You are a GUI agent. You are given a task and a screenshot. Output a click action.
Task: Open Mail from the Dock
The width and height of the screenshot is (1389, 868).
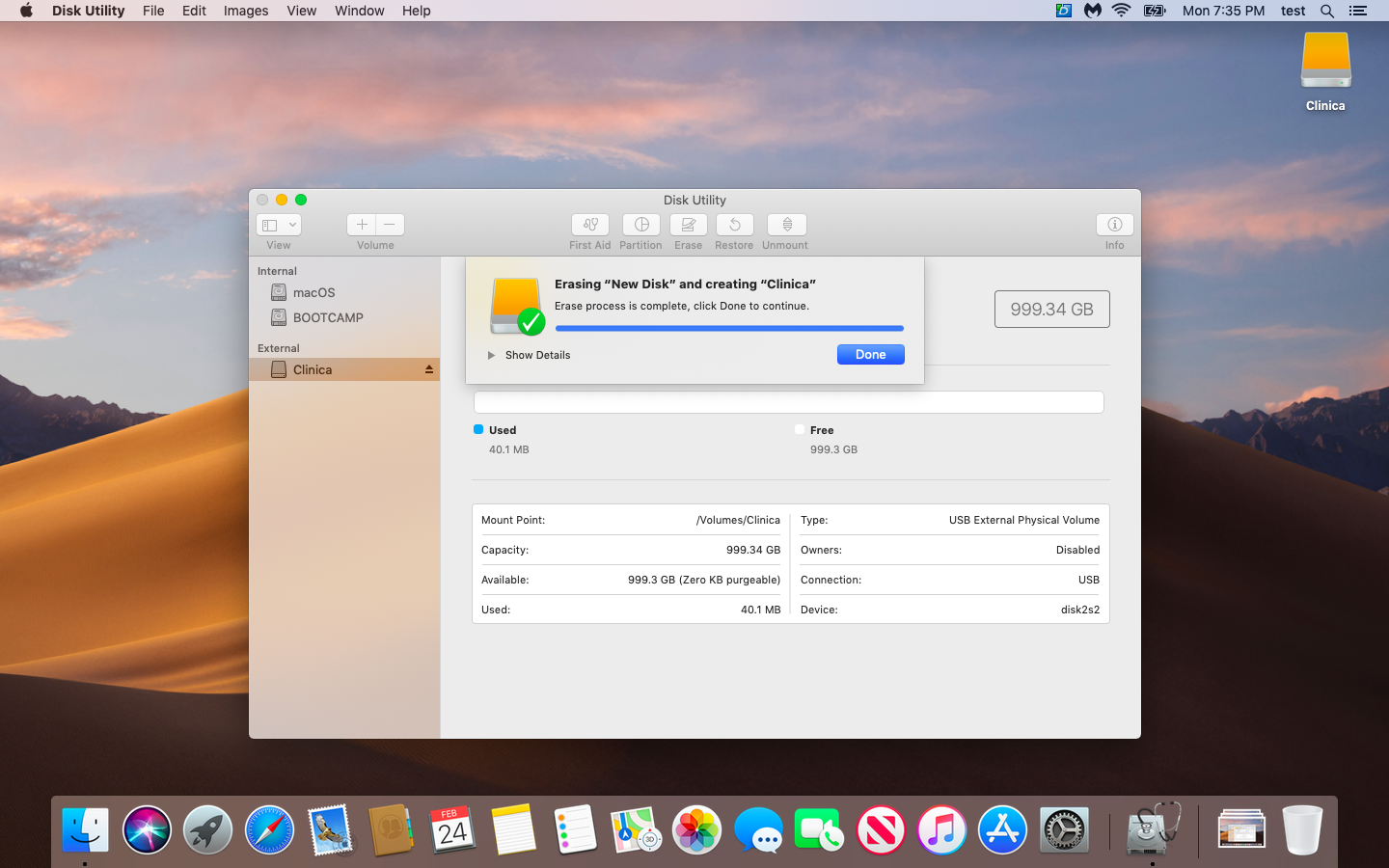tap(330, 830)
